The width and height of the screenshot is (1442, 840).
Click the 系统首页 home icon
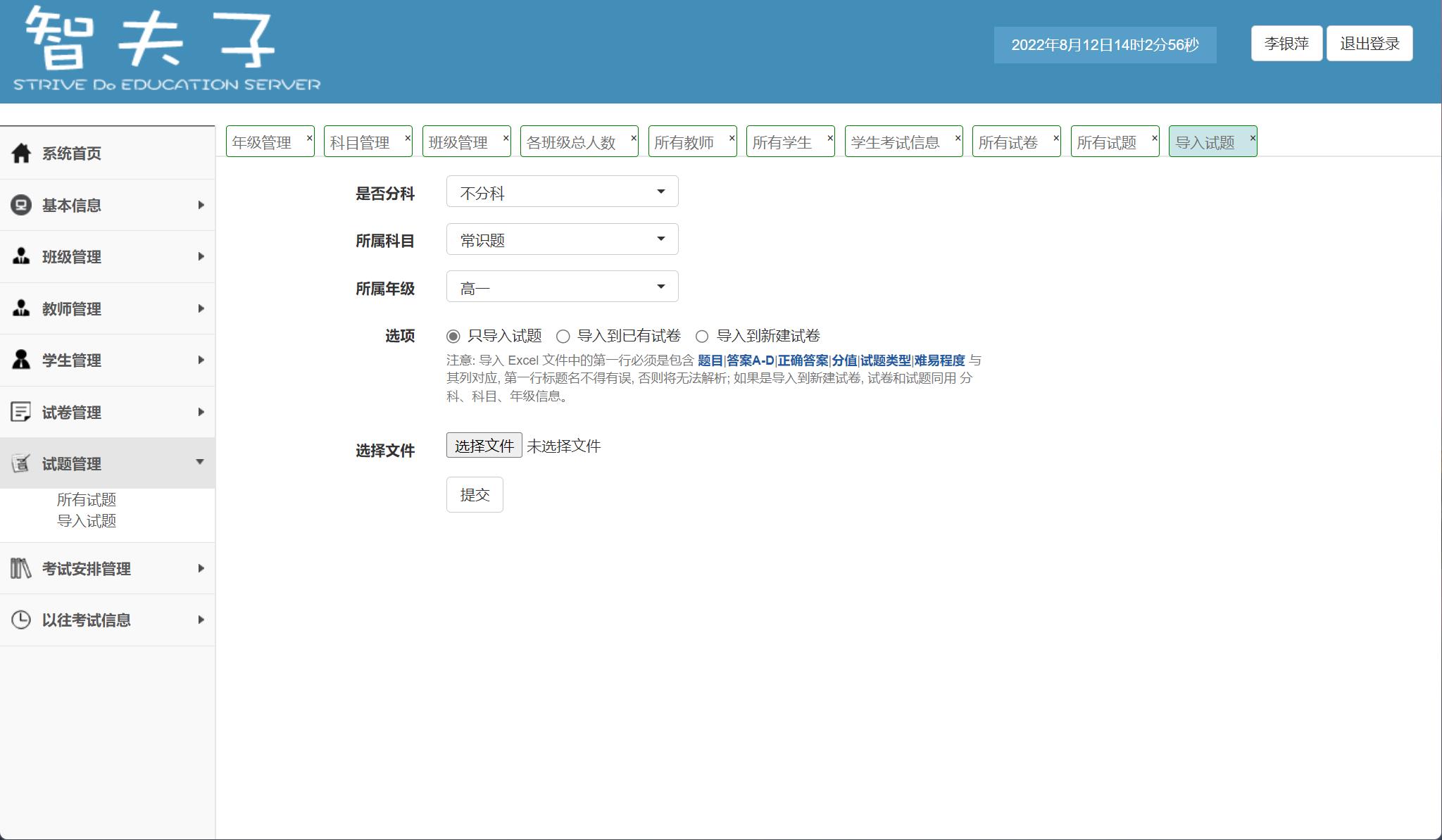(21, 153)
